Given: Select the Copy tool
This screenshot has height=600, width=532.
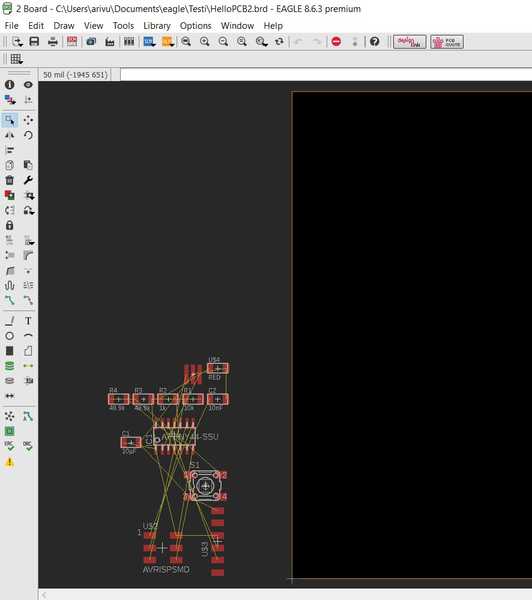Looking at the screenshot, I should click(10, 165).
